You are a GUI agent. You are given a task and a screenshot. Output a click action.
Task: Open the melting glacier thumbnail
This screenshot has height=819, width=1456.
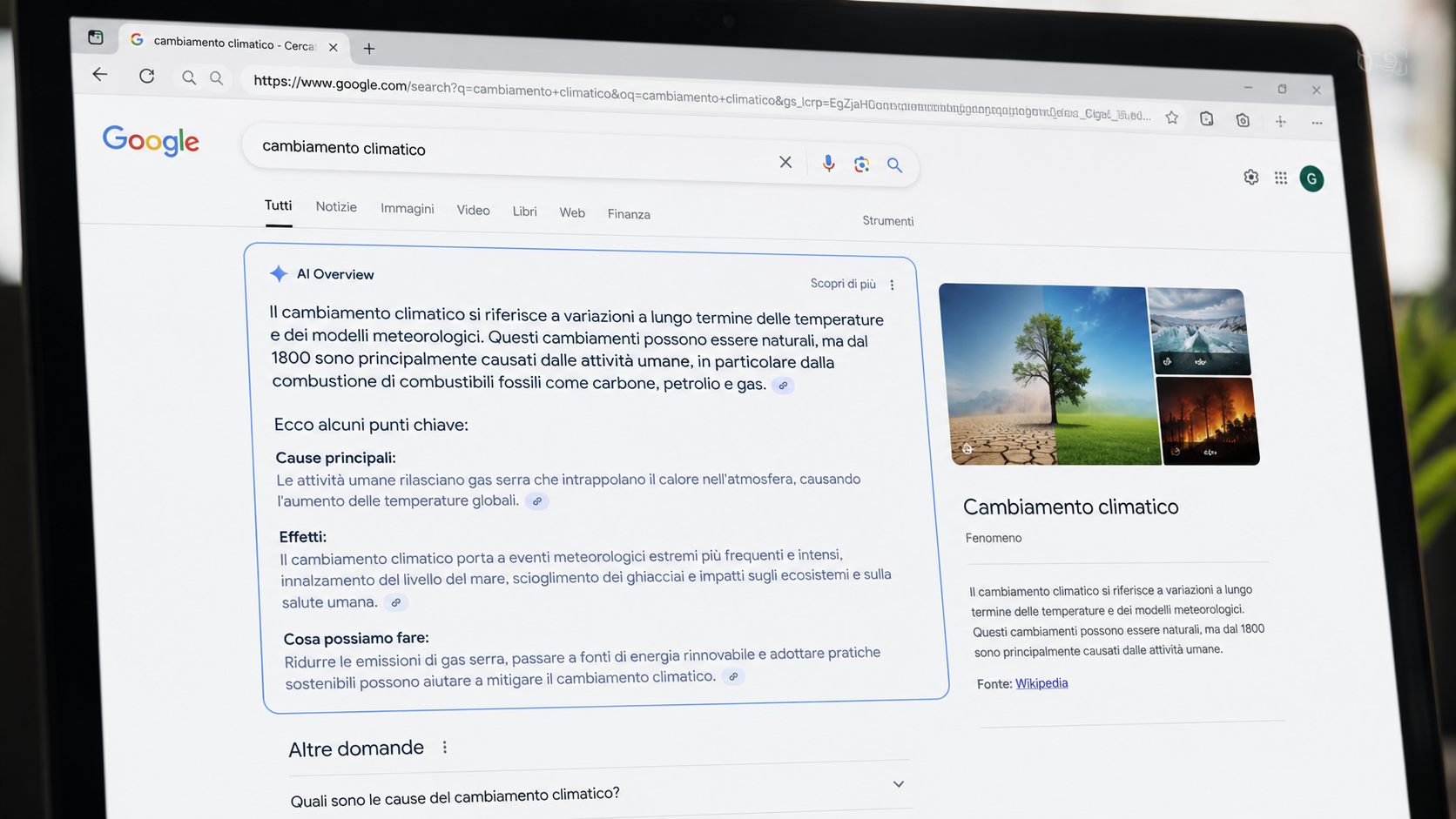point(1200,332)
